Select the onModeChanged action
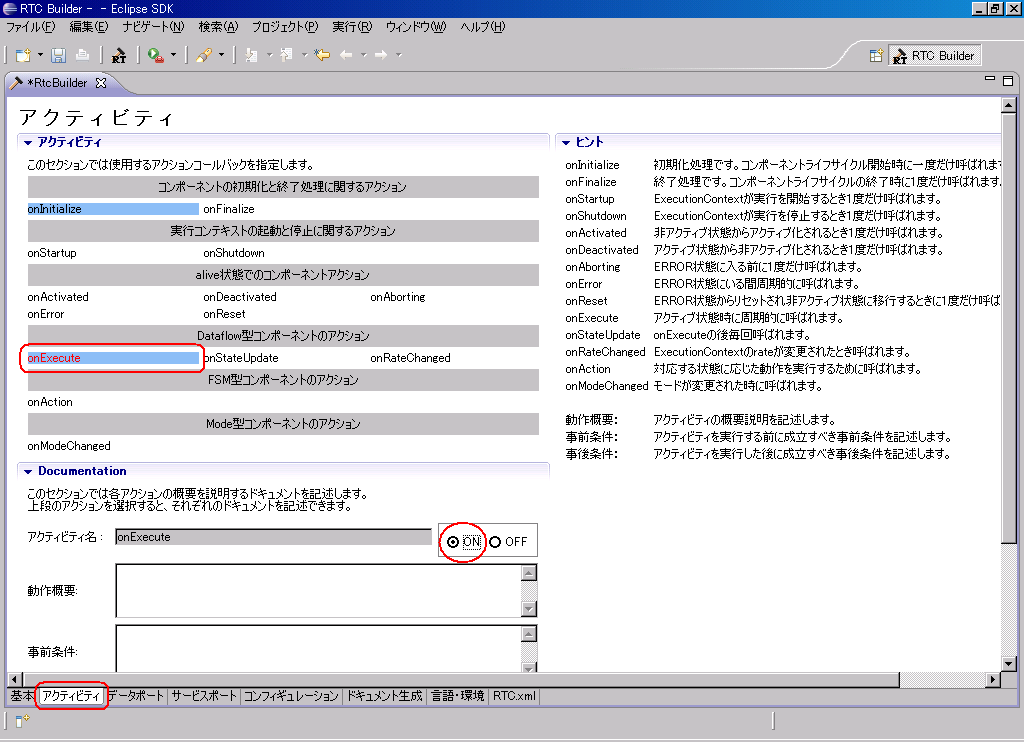This screenshot has width=1024, height=742. [x=69, y=445]
